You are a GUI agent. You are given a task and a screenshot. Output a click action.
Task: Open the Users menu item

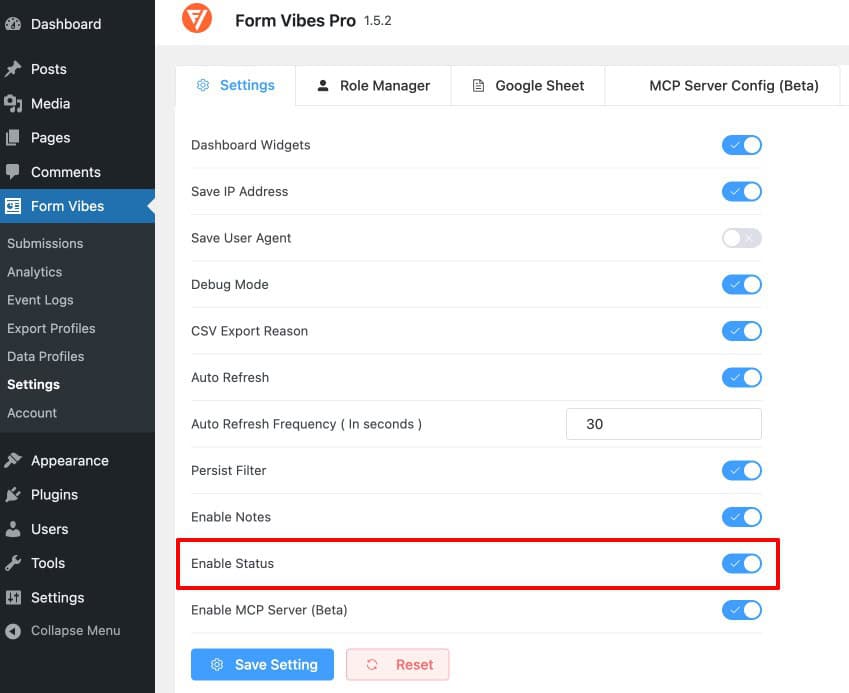coord(77,529)
